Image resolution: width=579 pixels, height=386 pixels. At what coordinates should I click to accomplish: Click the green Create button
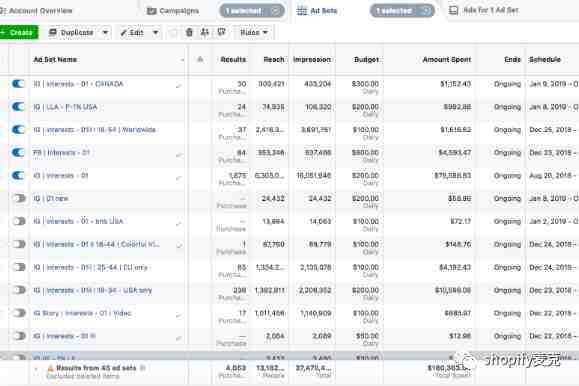pyautogui.click(x=18, y=33)
